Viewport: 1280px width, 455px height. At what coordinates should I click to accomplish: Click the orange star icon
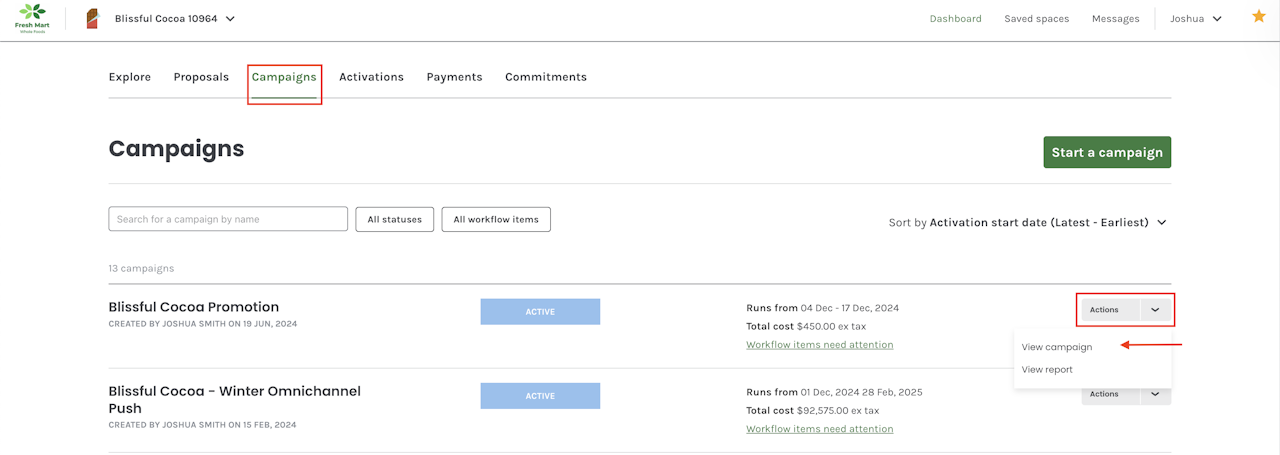point(1258,17)
